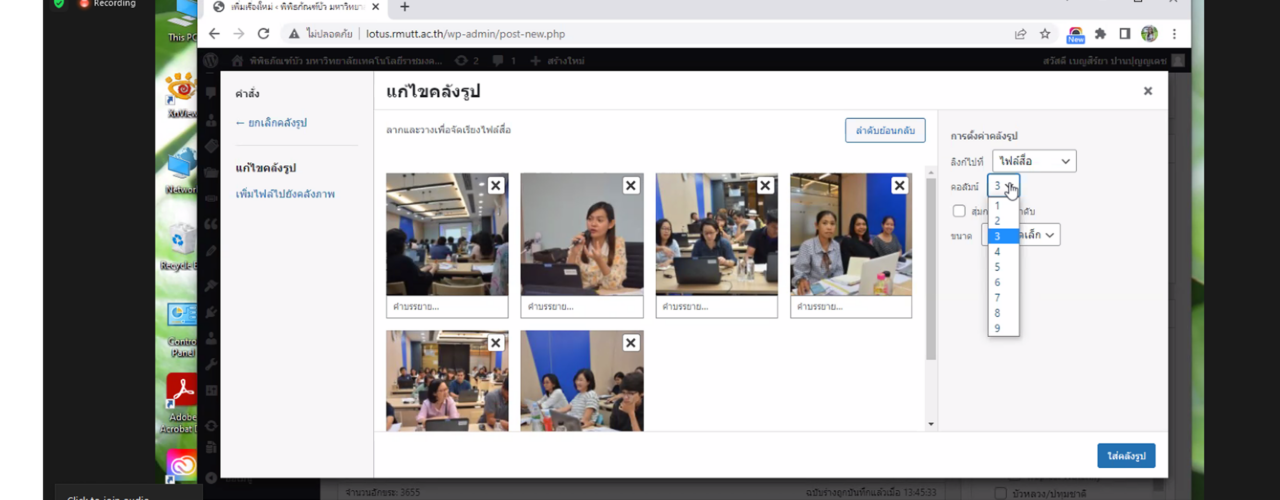Select the meeting room thumbnail

tap(447, 234)
